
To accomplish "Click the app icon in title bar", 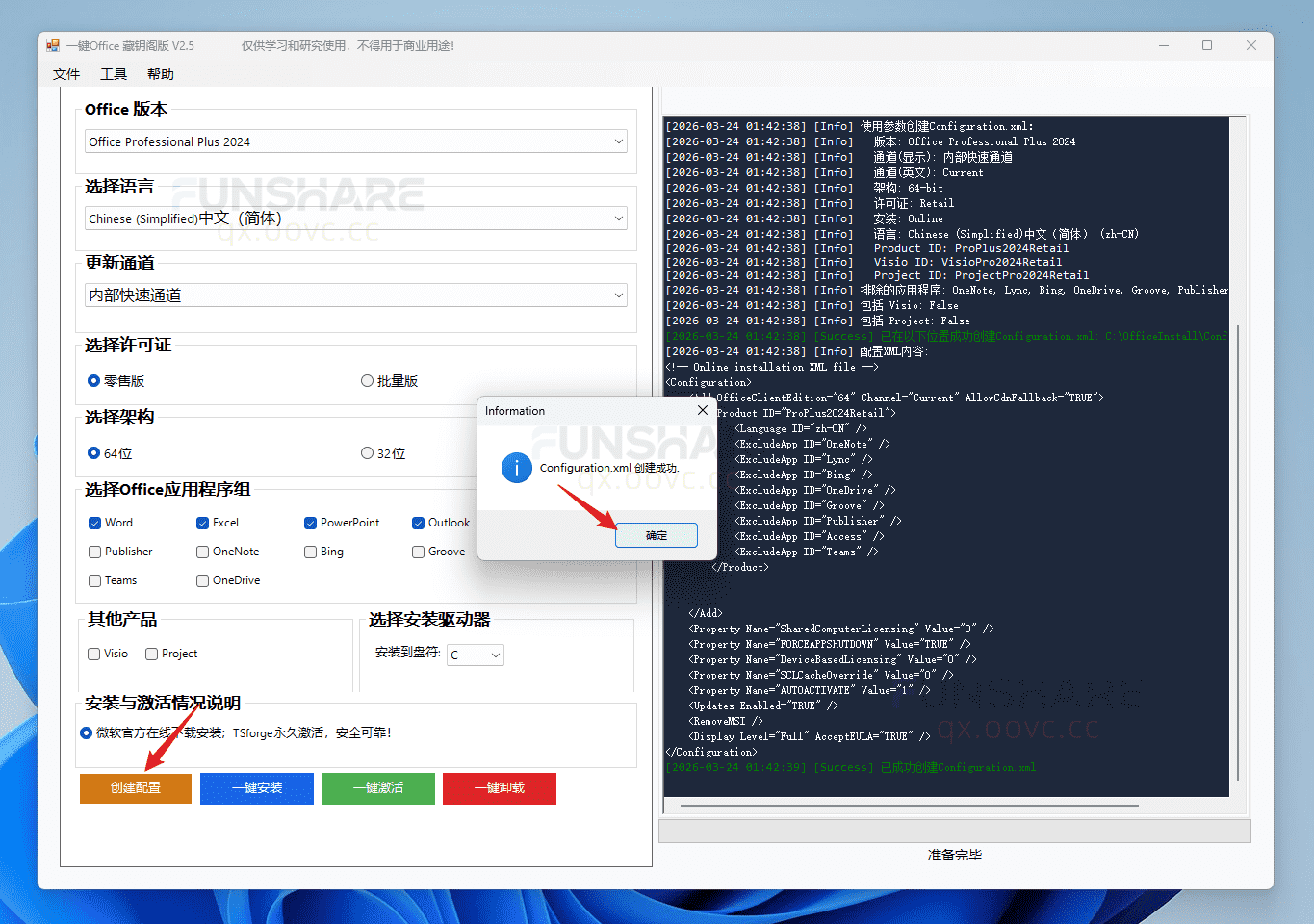I will pos(53,45).
